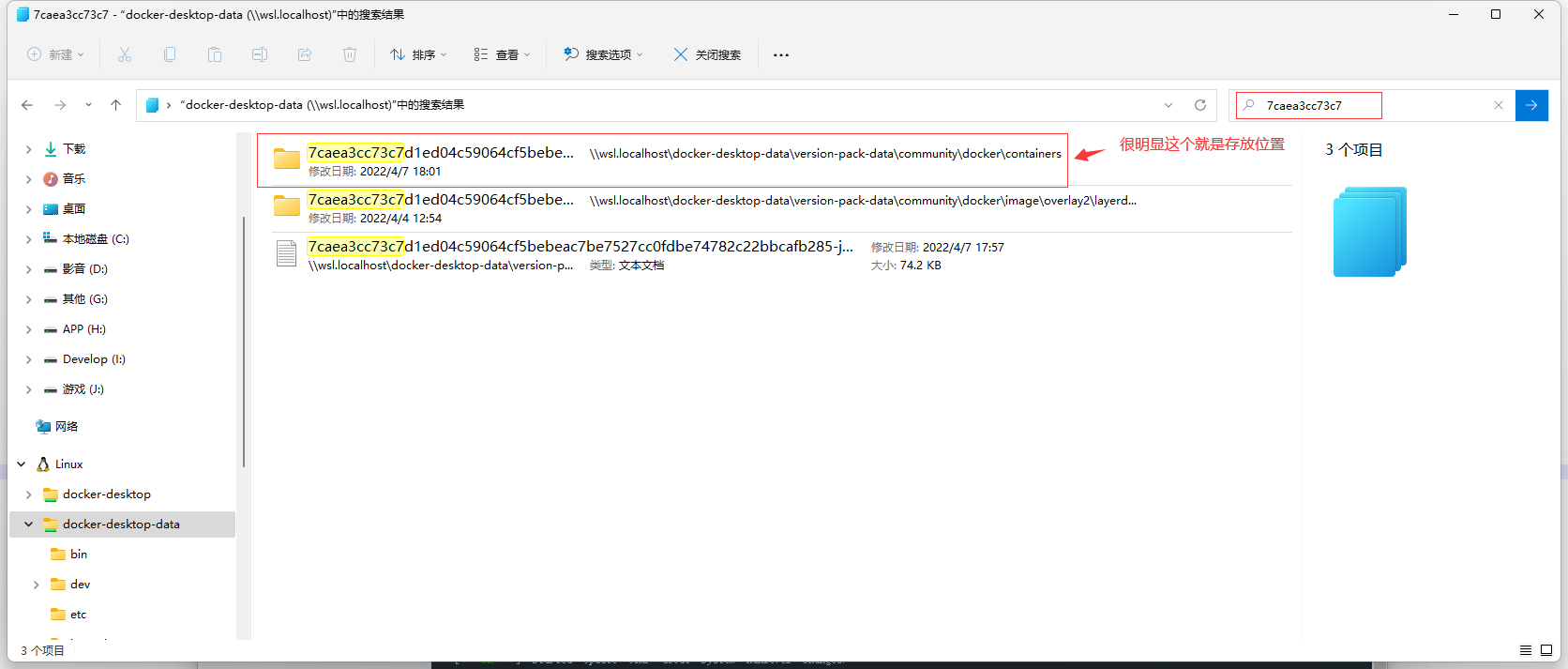The height and width of the screenshot is (669, 1568).
Task: Clear the search box with X
Action: coord(1499,105)
